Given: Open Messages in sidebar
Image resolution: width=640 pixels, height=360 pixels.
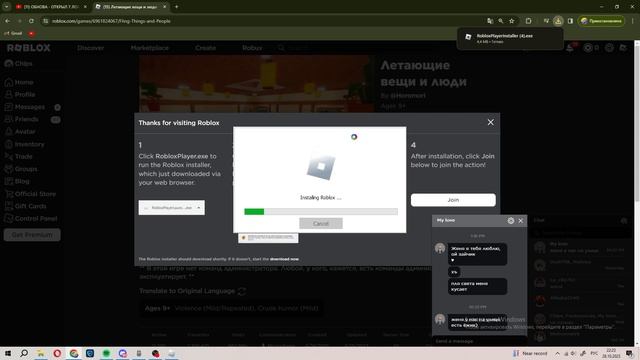Looking at the screenshot, I should click(x=25, y=107).
